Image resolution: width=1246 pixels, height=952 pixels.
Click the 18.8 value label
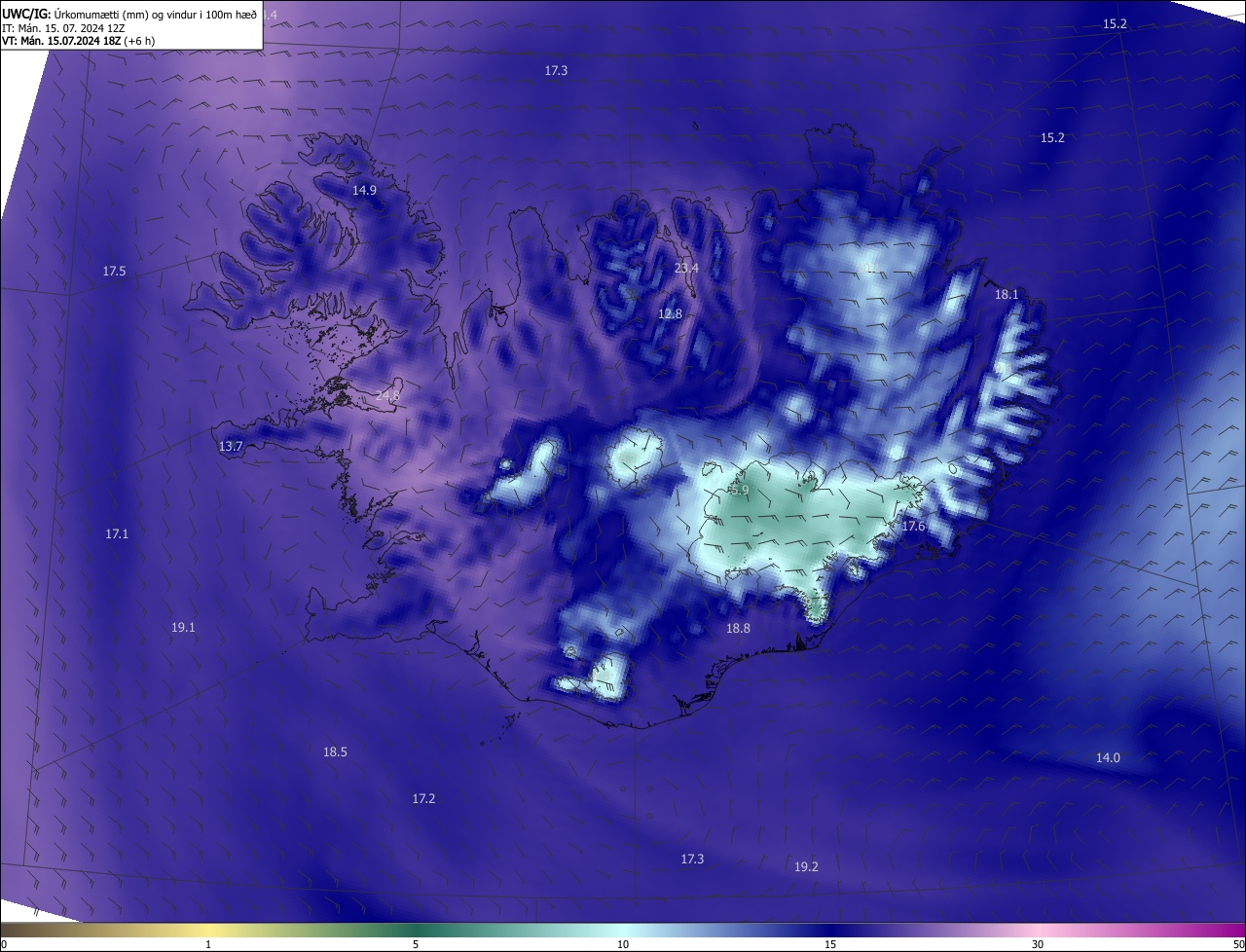738,629
